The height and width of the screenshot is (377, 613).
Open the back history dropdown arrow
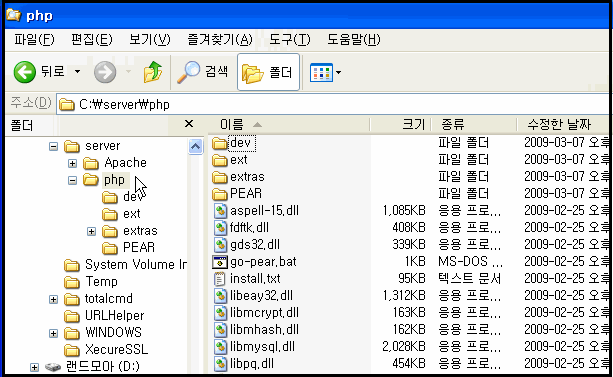[x=77, y=72]
